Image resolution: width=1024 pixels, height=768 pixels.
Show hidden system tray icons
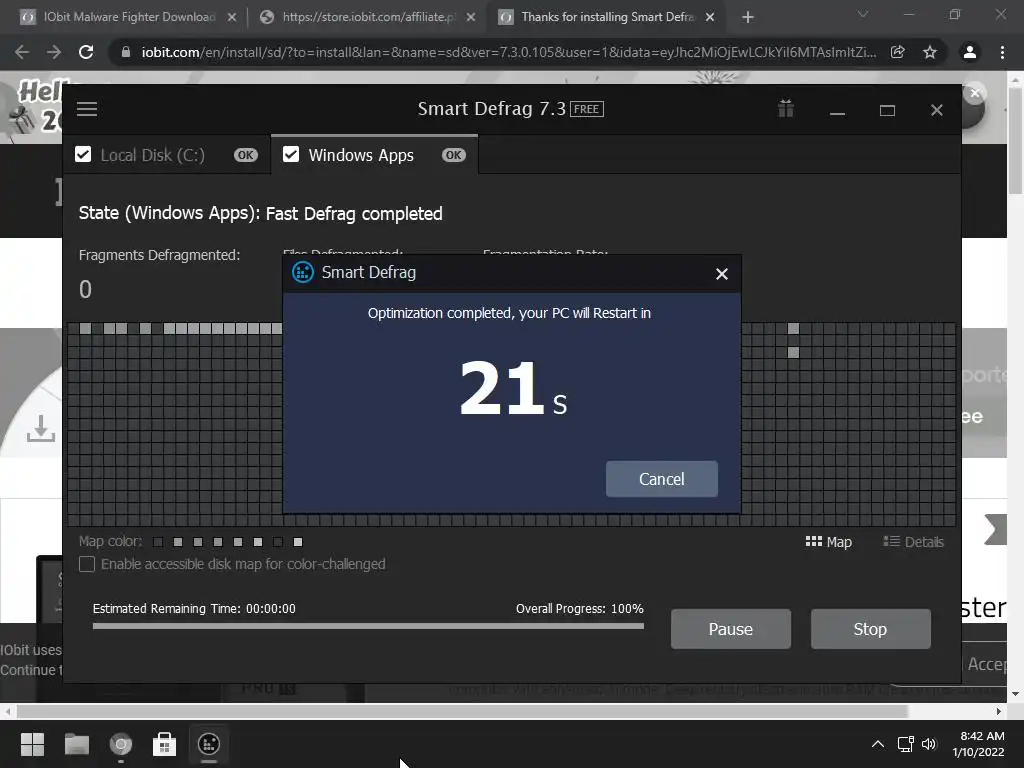tap(878, 744)
